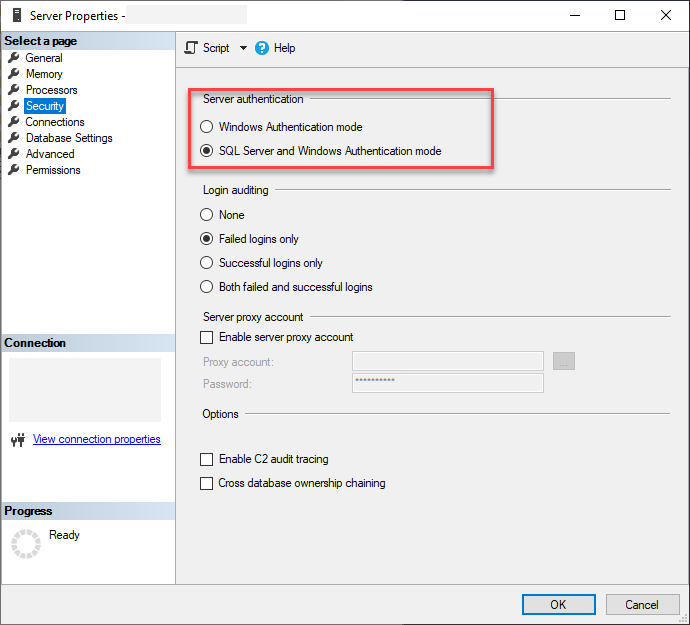Image resolution: width=690 pixels, height=625 pixels.
Task: Click the wrench icon beside Permissions
Action: point(14,169)
